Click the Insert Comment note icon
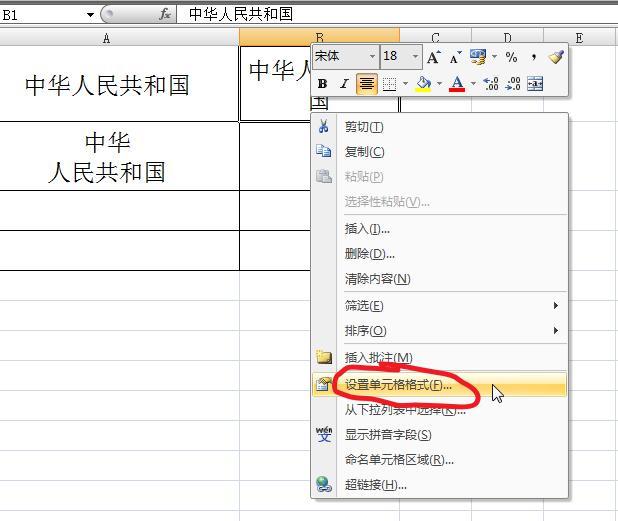Viewport: 618px width, 521px height. (324, 357)
